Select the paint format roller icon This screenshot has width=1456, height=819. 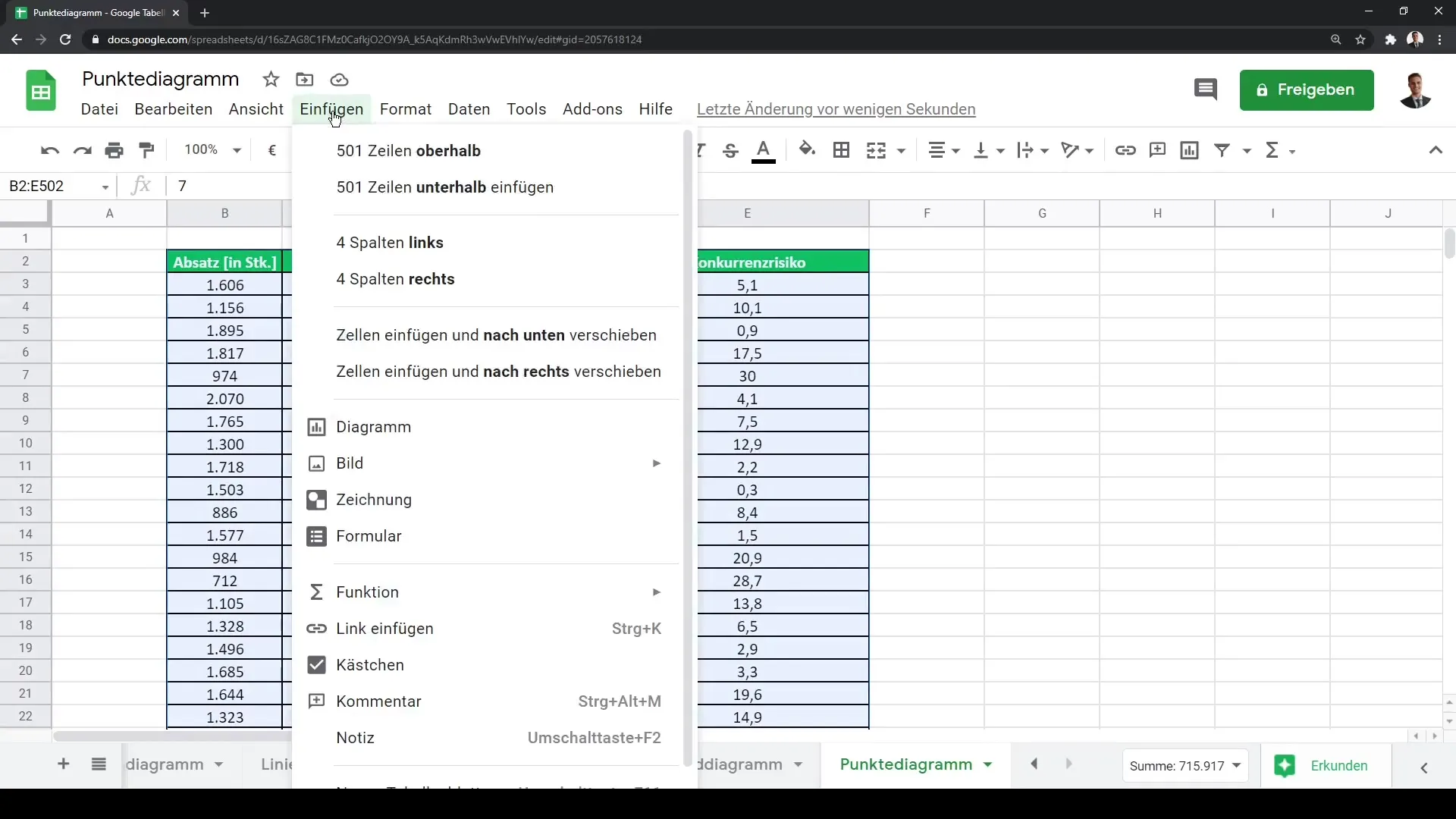[x=146, y=150]
